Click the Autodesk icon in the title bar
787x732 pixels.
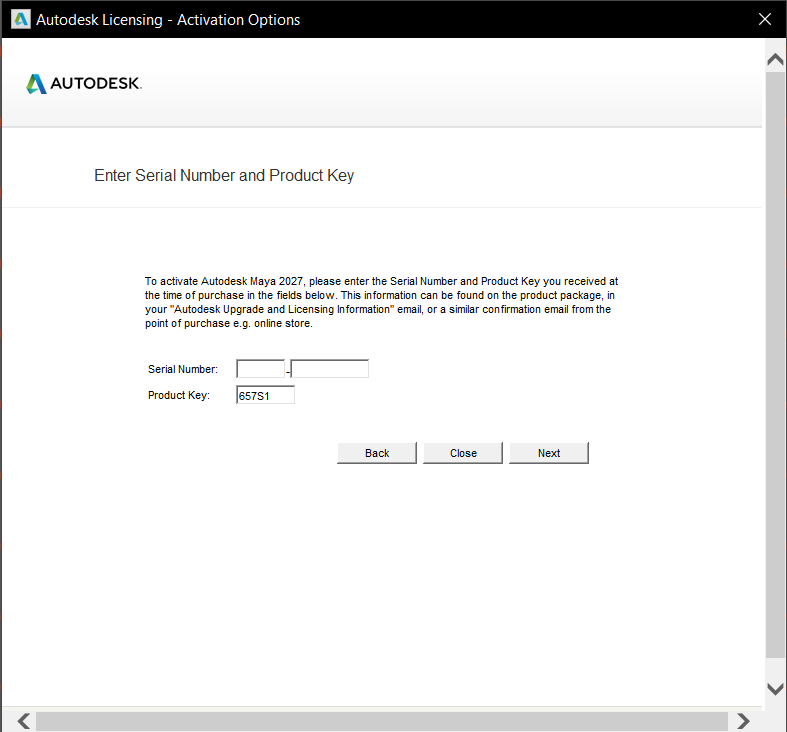coord(21,20)
